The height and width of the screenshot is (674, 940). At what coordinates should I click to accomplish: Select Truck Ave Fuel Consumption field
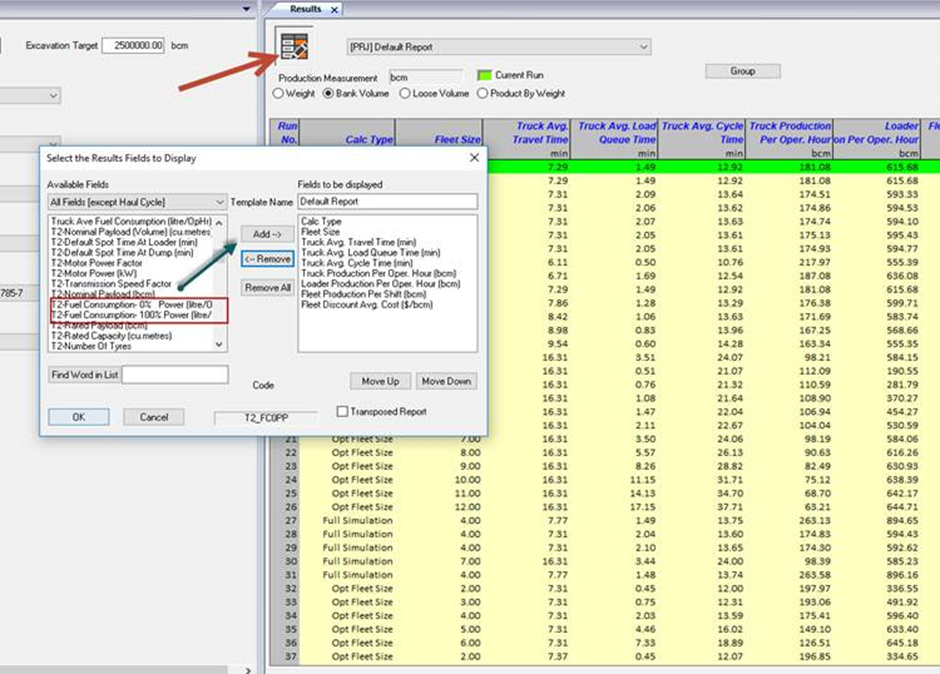[131, 221]
